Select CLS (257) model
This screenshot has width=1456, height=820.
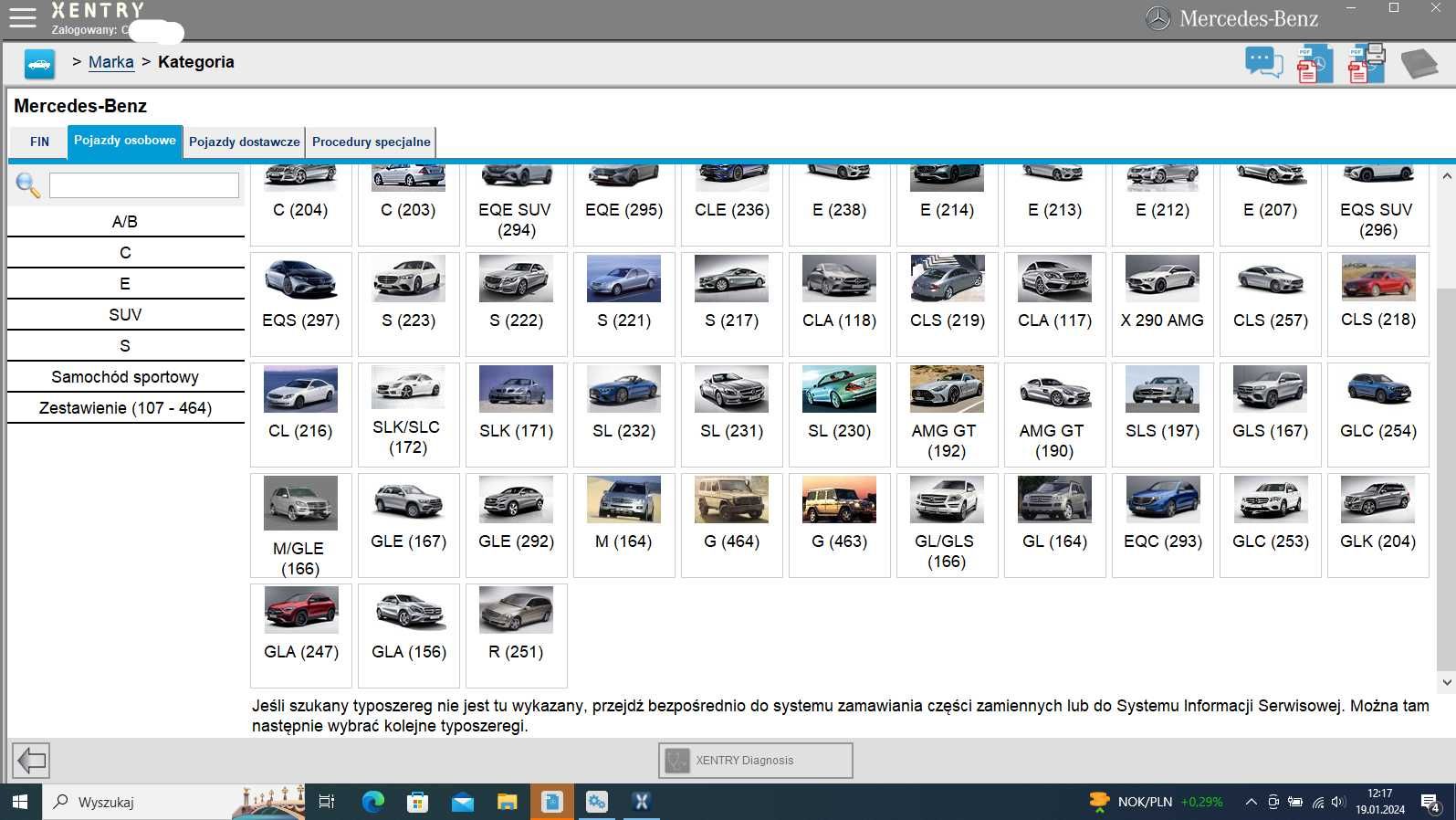click(x=1271, y=304)
